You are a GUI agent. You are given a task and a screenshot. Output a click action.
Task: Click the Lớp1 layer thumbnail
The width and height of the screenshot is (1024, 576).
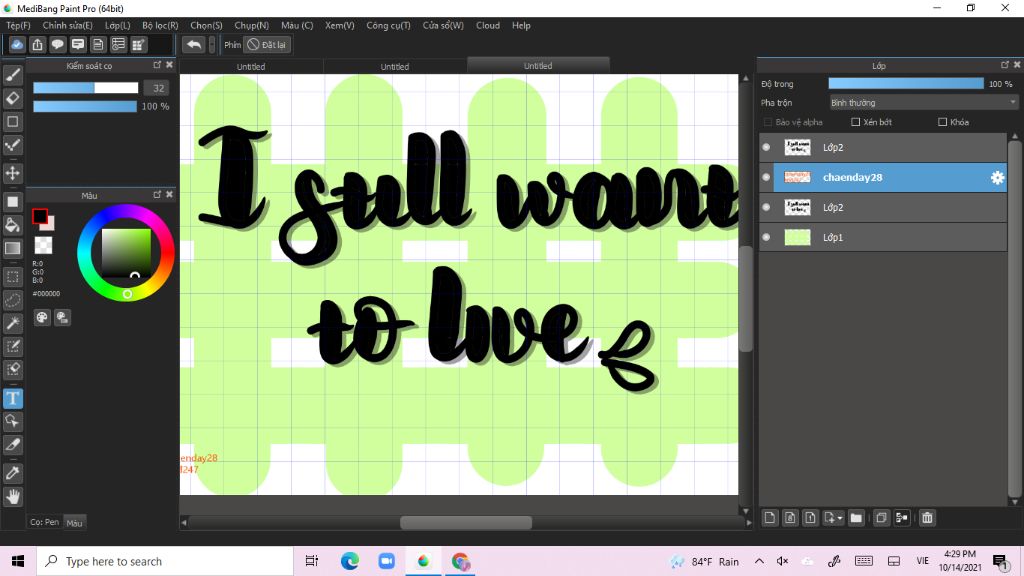pyautogui.click(x=797, y=237)
